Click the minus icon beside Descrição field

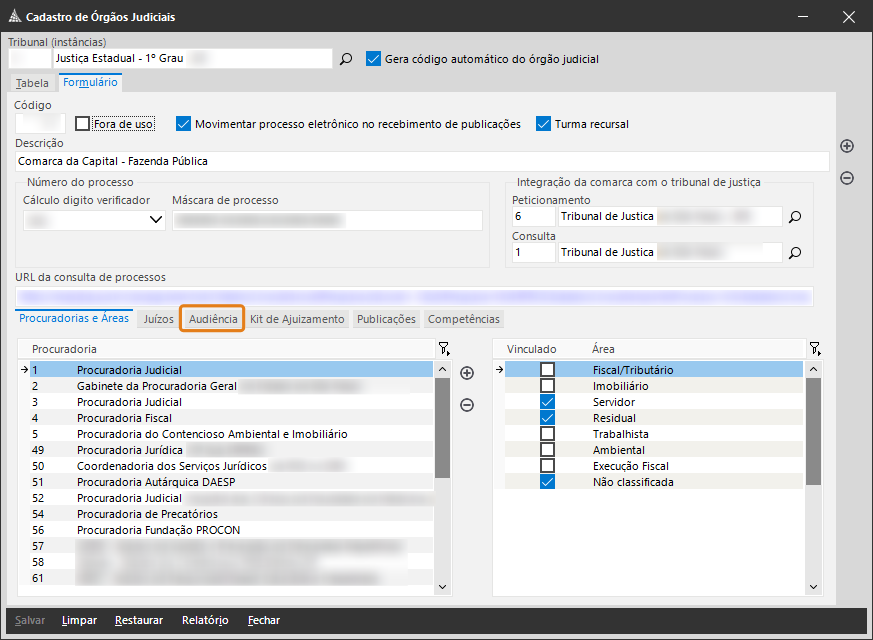(847, 178)
